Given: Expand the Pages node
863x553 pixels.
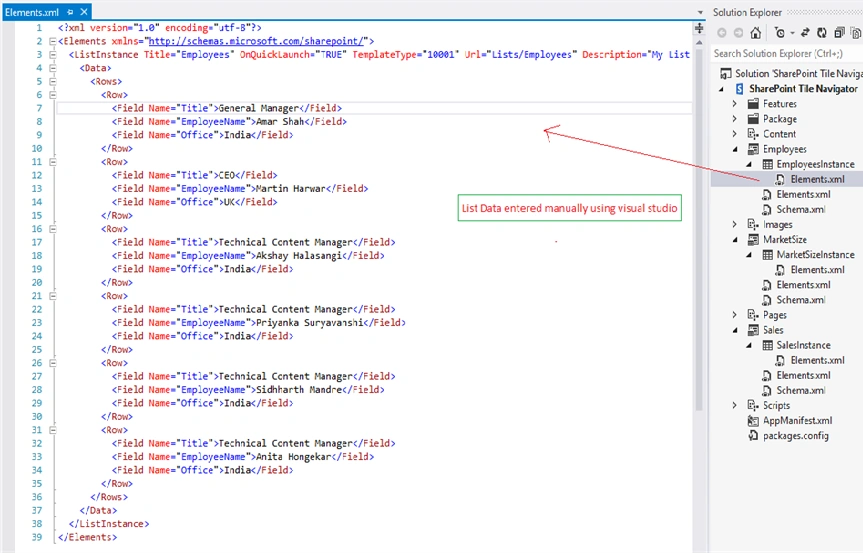Looking at the screenshot, I should tap(735, 315).
